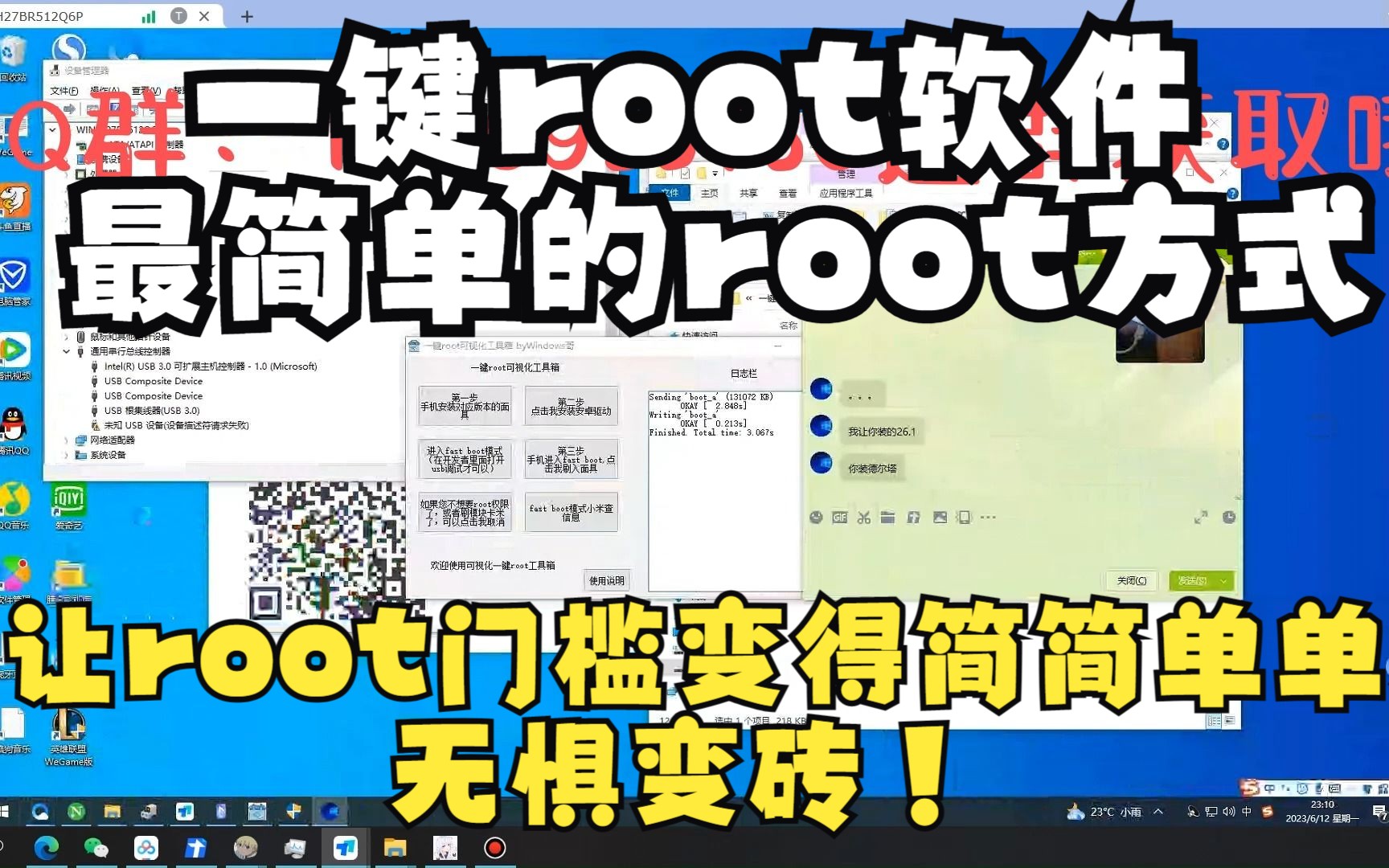Image resolution: width=1389 pixels, height=868 pixels.
Task: Click the phone window shake icon in chat
Action: (964, 518)
